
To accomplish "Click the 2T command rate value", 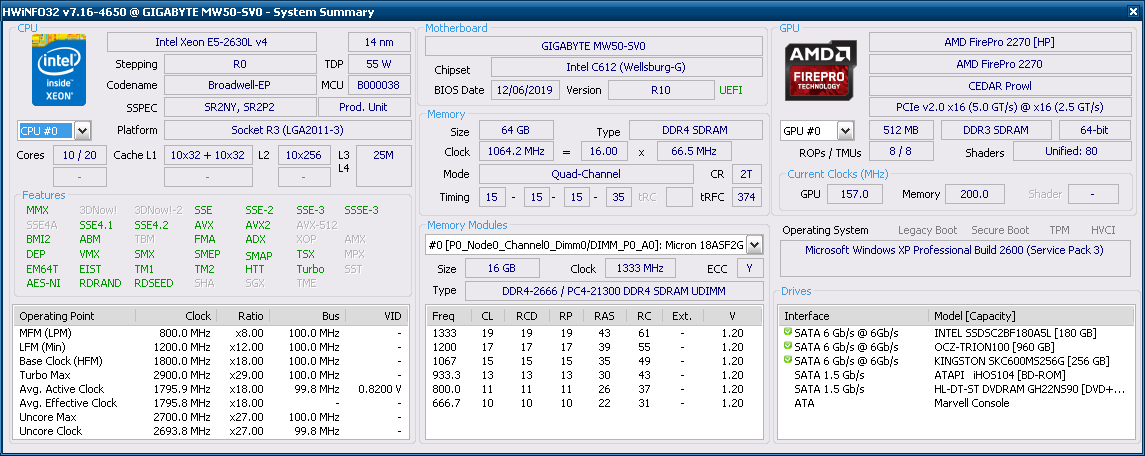I will point(748,174).
